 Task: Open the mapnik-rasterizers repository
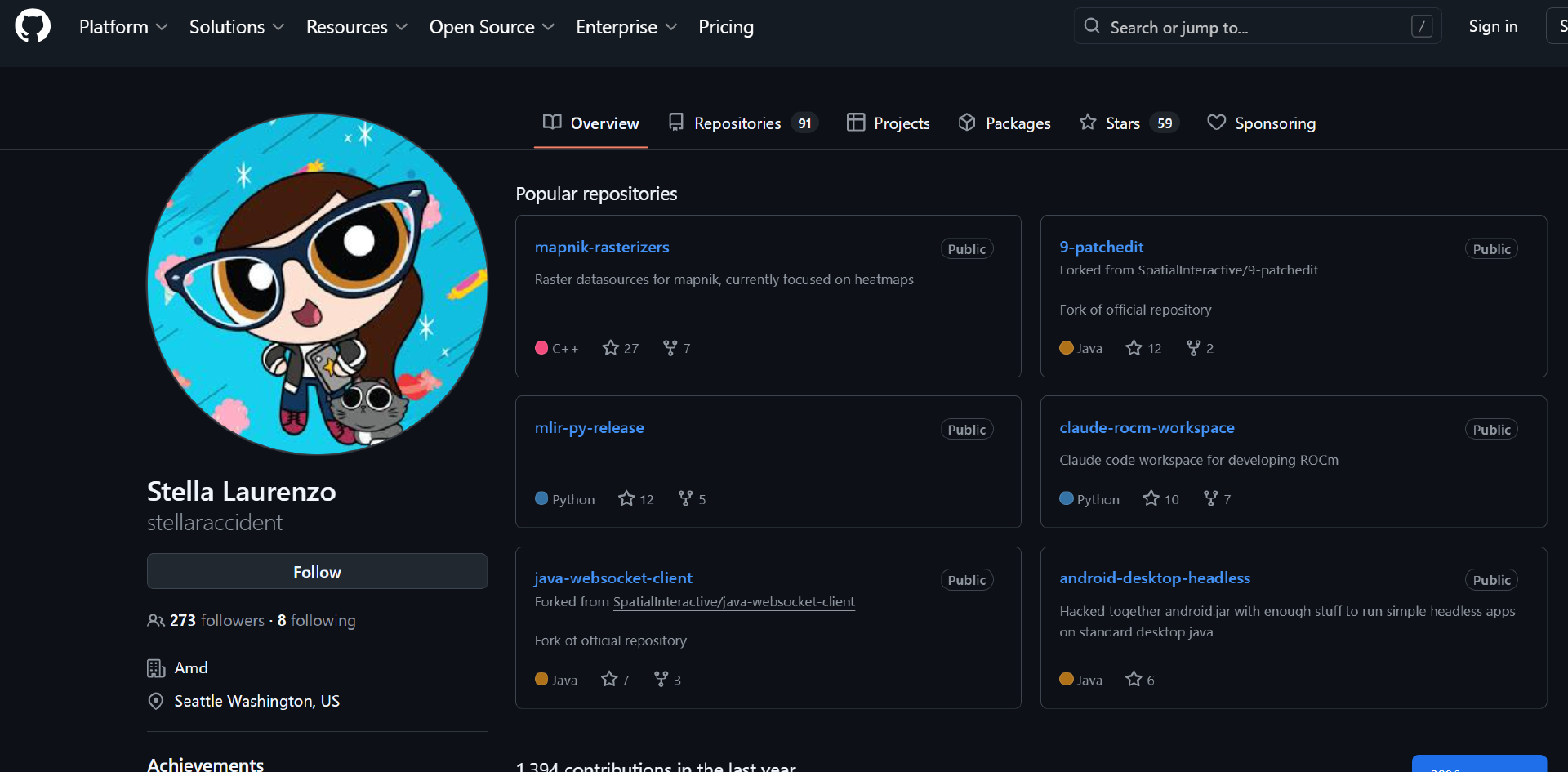[602, 248]
